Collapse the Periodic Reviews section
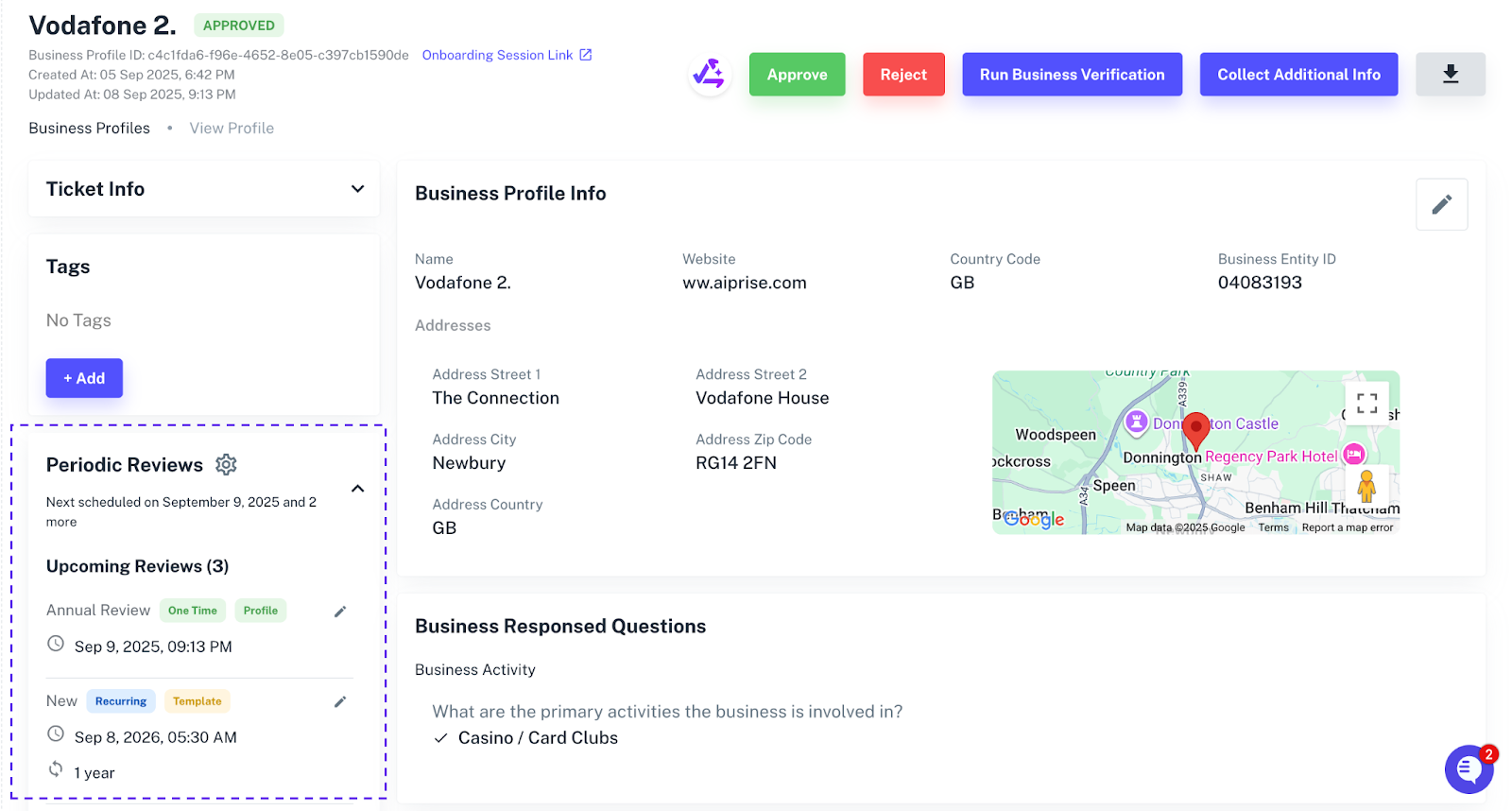The image size is (1512, 811). [357, 489]
